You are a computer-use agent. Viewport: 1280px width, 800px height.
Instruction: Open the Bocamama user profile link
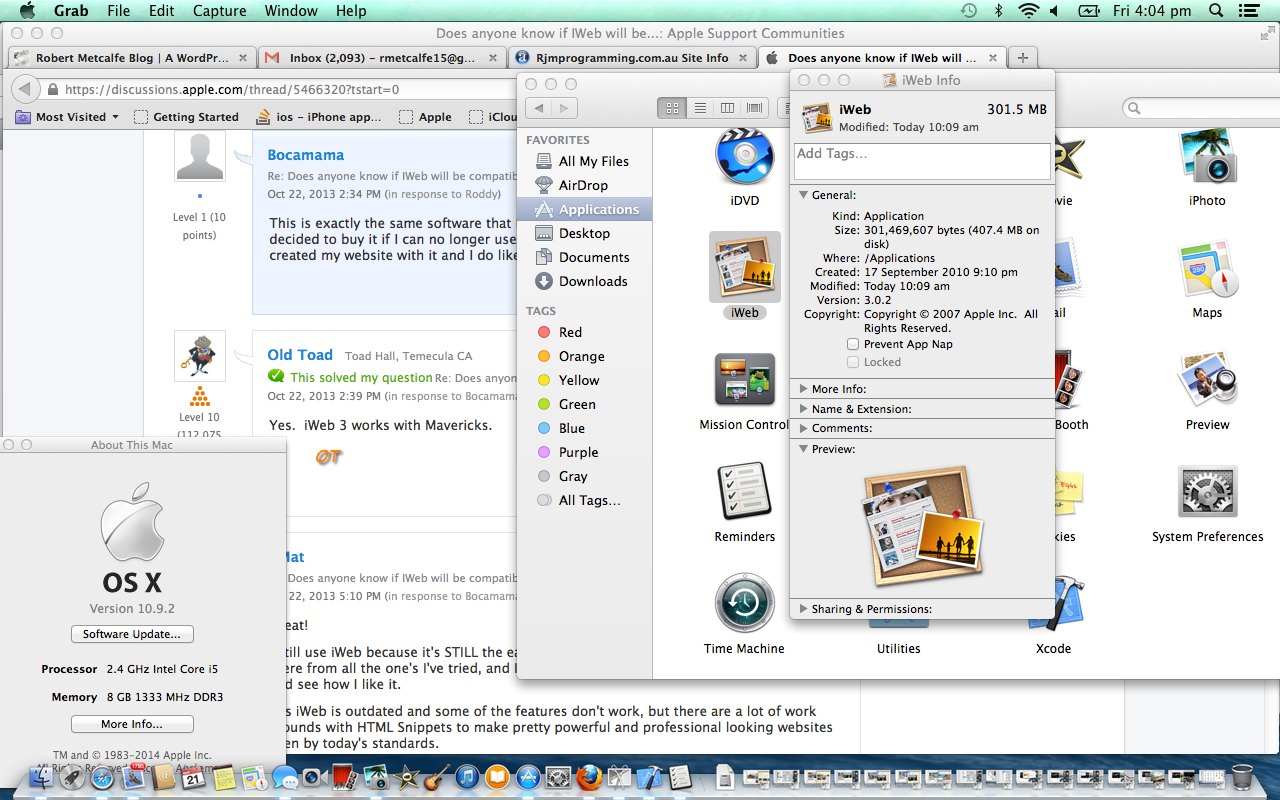pyautogui.click(x=305, y=155)
